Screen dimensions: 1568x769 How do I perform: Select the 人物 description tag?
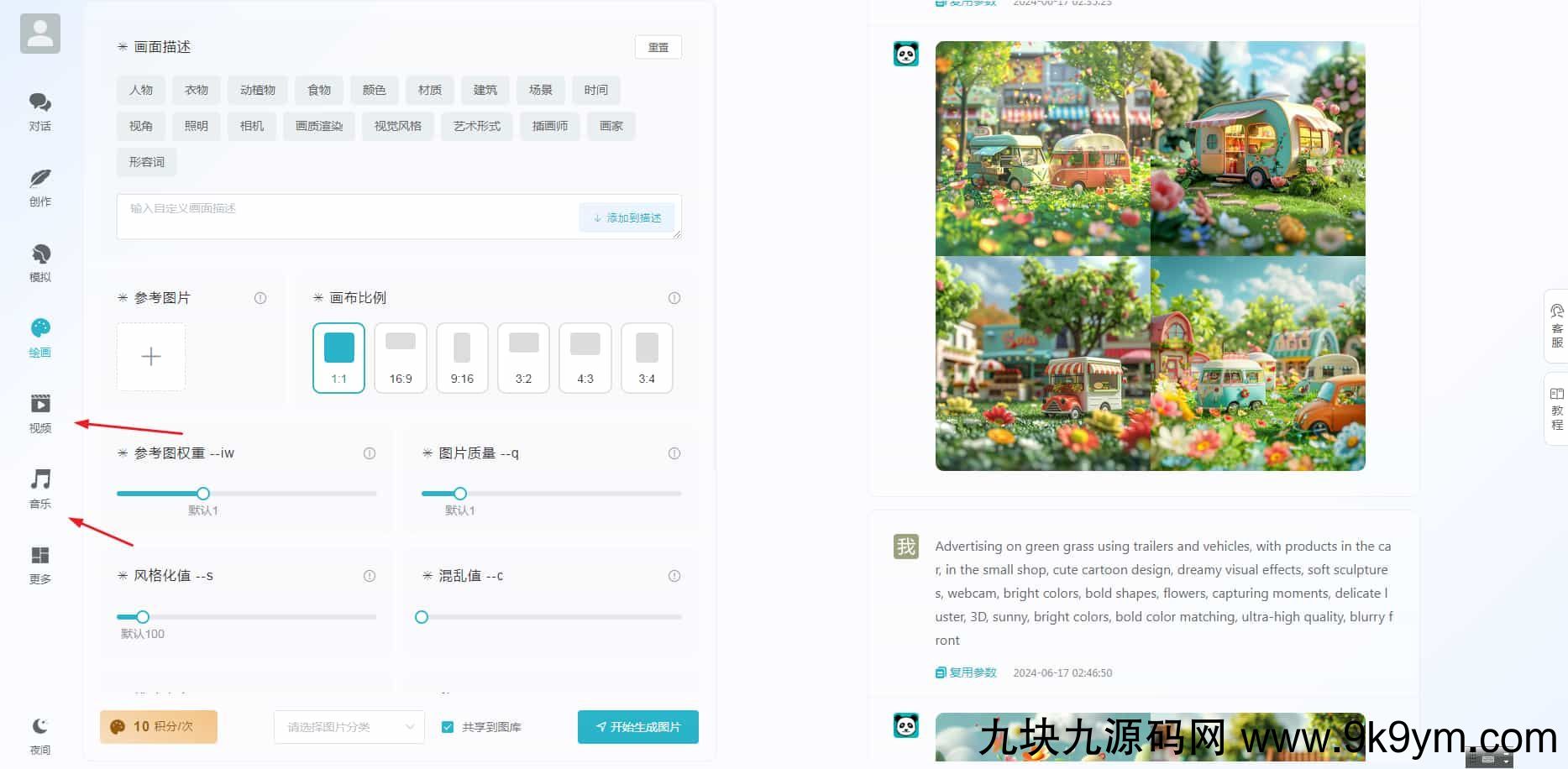pos(141,90)
